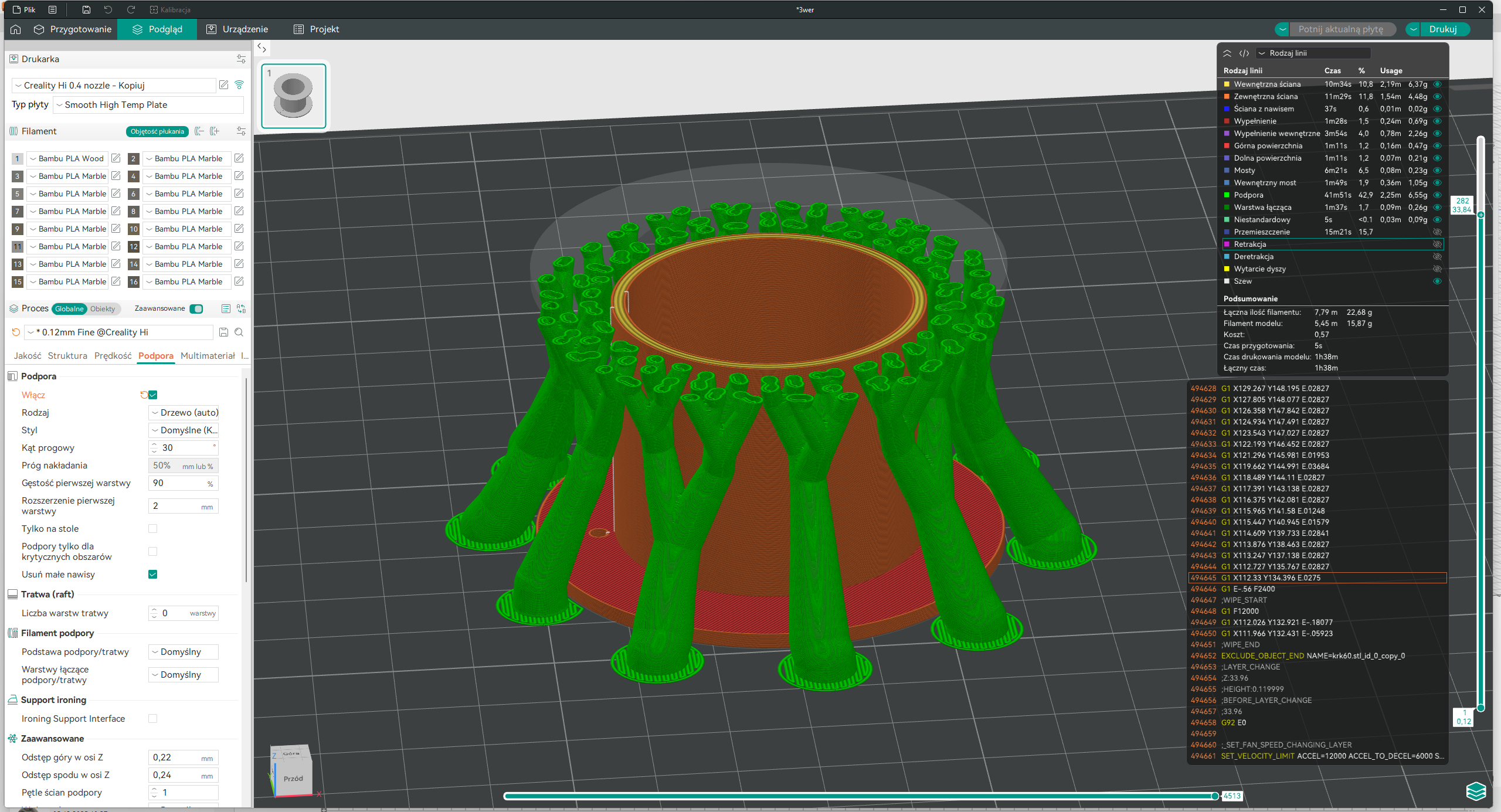Enable Podpory tylko dla krytycznych obszarów
This screenshot has height=812, width=1501.
point(153,552)
